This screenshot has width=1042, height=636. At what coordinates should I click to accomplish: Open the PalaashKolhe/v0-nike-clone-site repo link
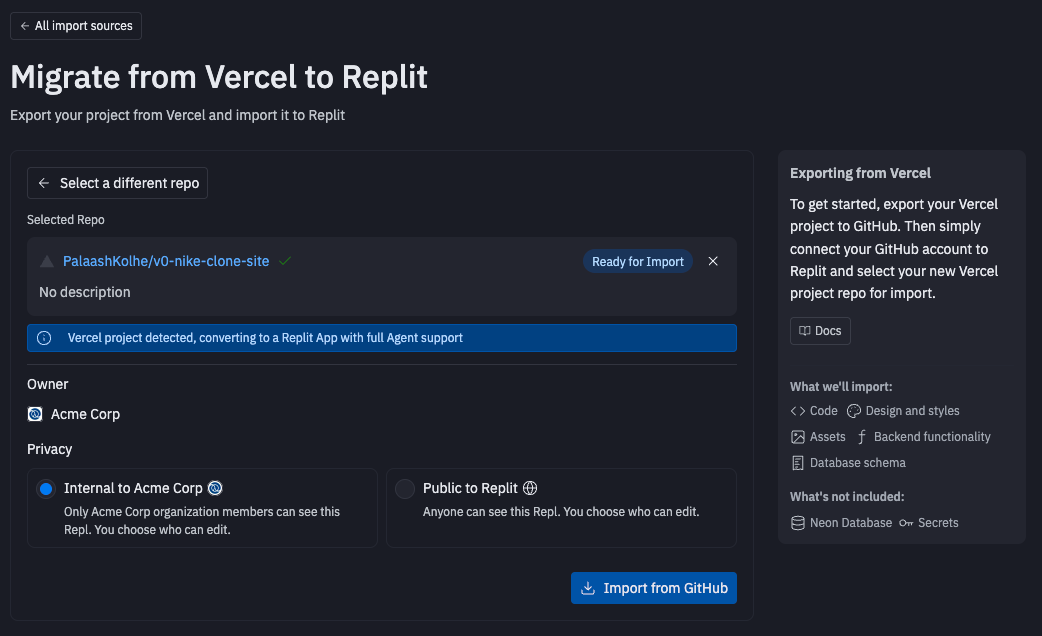(166, 261)
